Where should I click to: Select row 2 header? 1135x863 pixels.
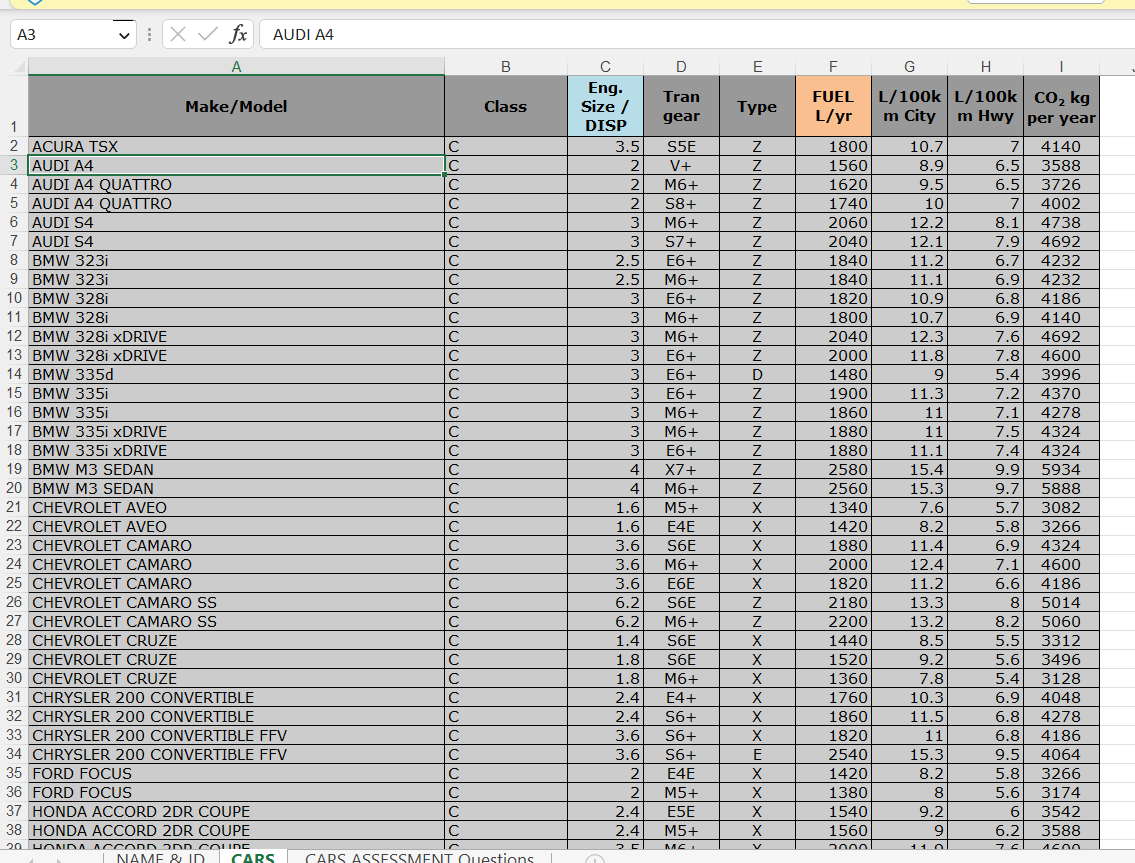(14, 146)
